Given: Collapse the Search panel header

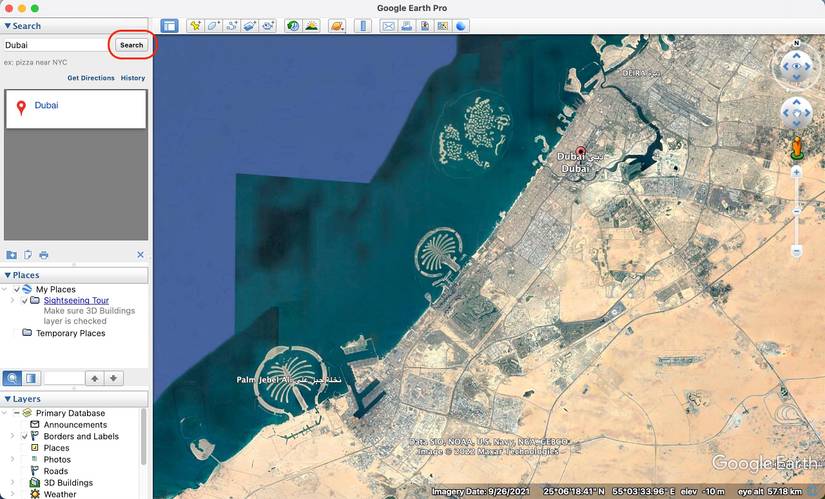Looking at the screenshot, I should [x=75, y=26].
